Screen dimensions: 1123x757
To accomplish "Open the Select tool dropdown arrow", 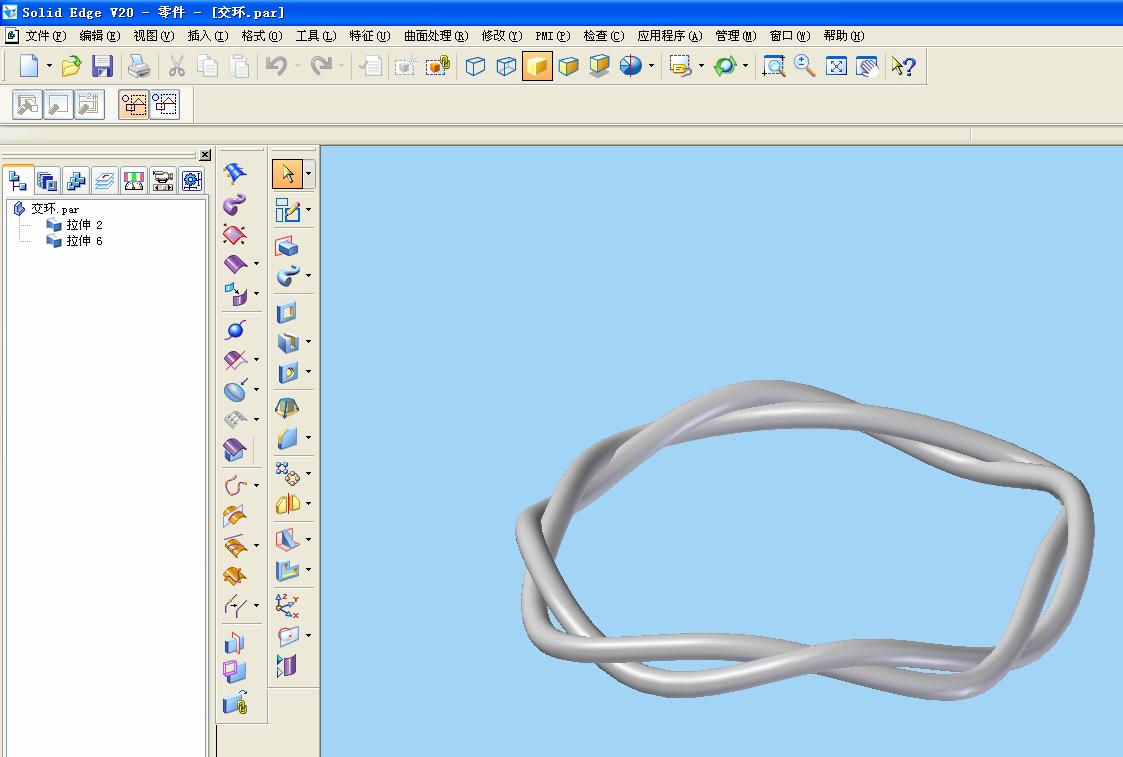I will tap(309, 174).
